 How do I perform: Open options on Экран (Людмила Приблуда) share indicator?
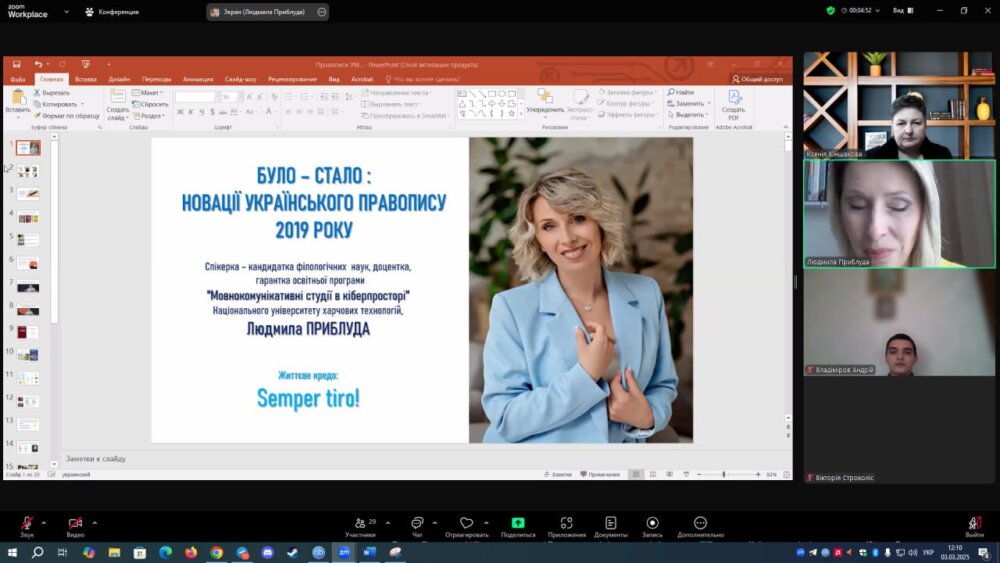point(322,11)
